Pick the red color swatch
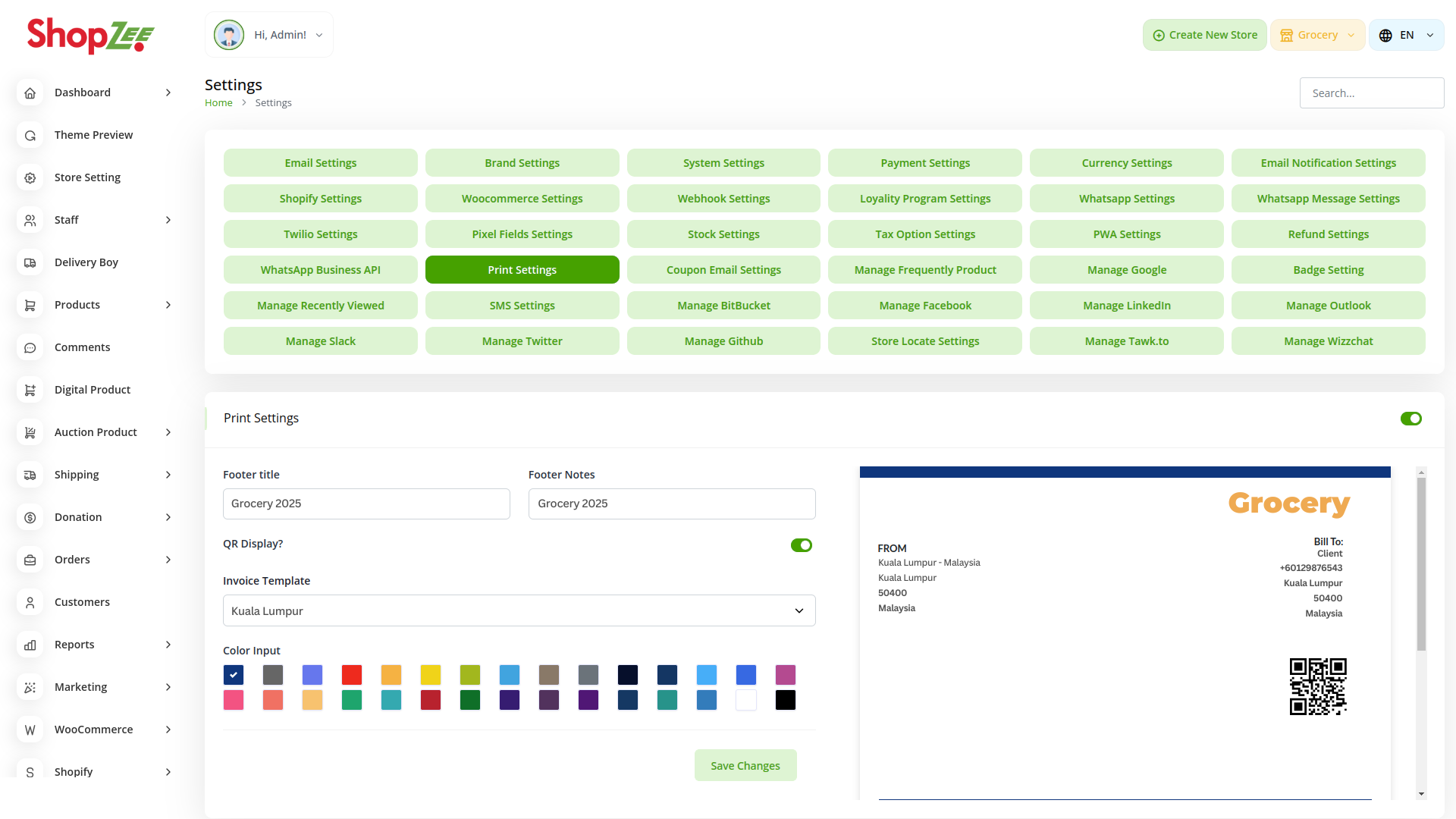Image resolution: width=1456 pixels, height=819 pixels. pos(352,675)
